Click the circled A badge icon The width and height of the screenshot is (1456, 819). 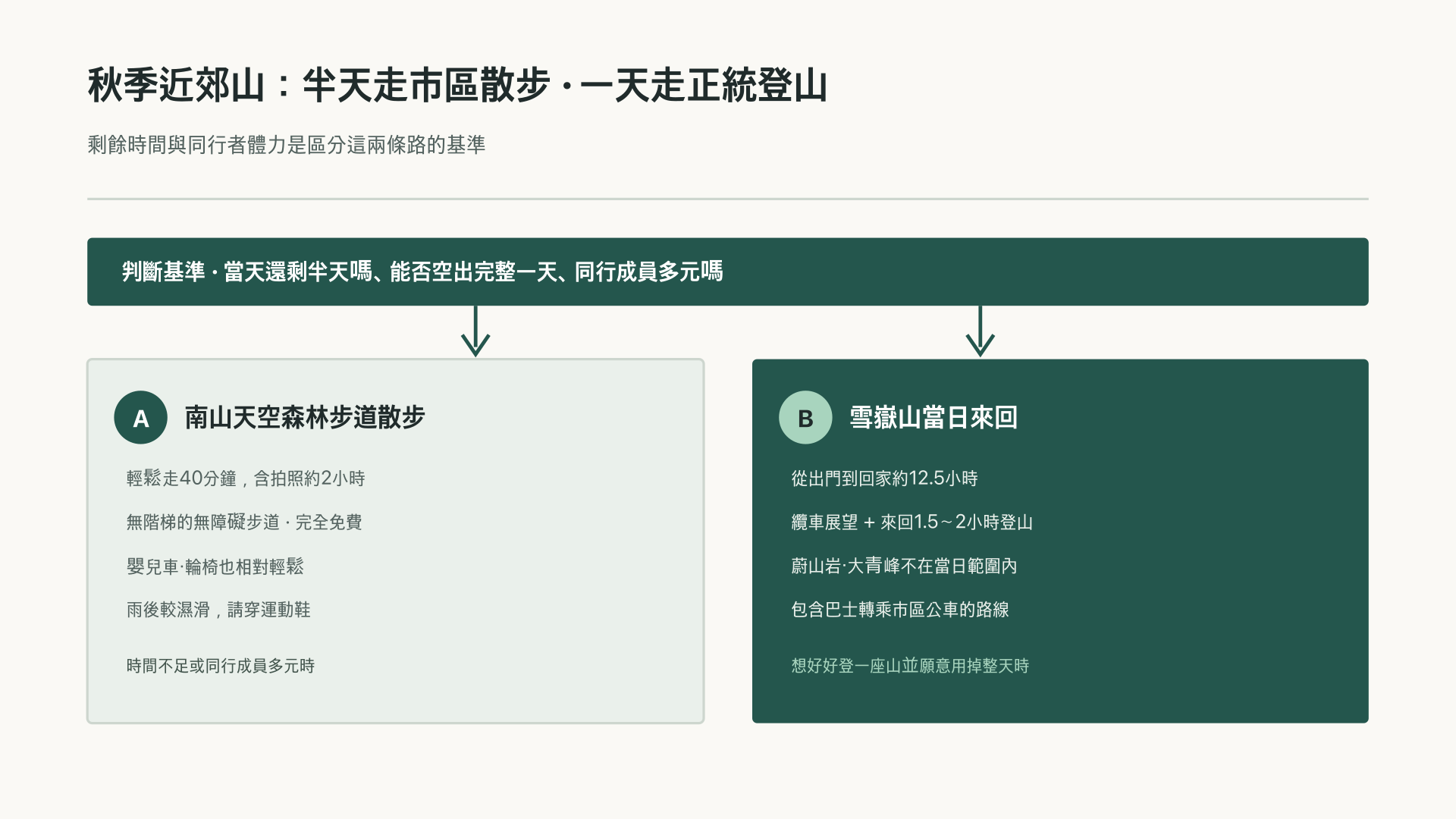tap(140, 418)
